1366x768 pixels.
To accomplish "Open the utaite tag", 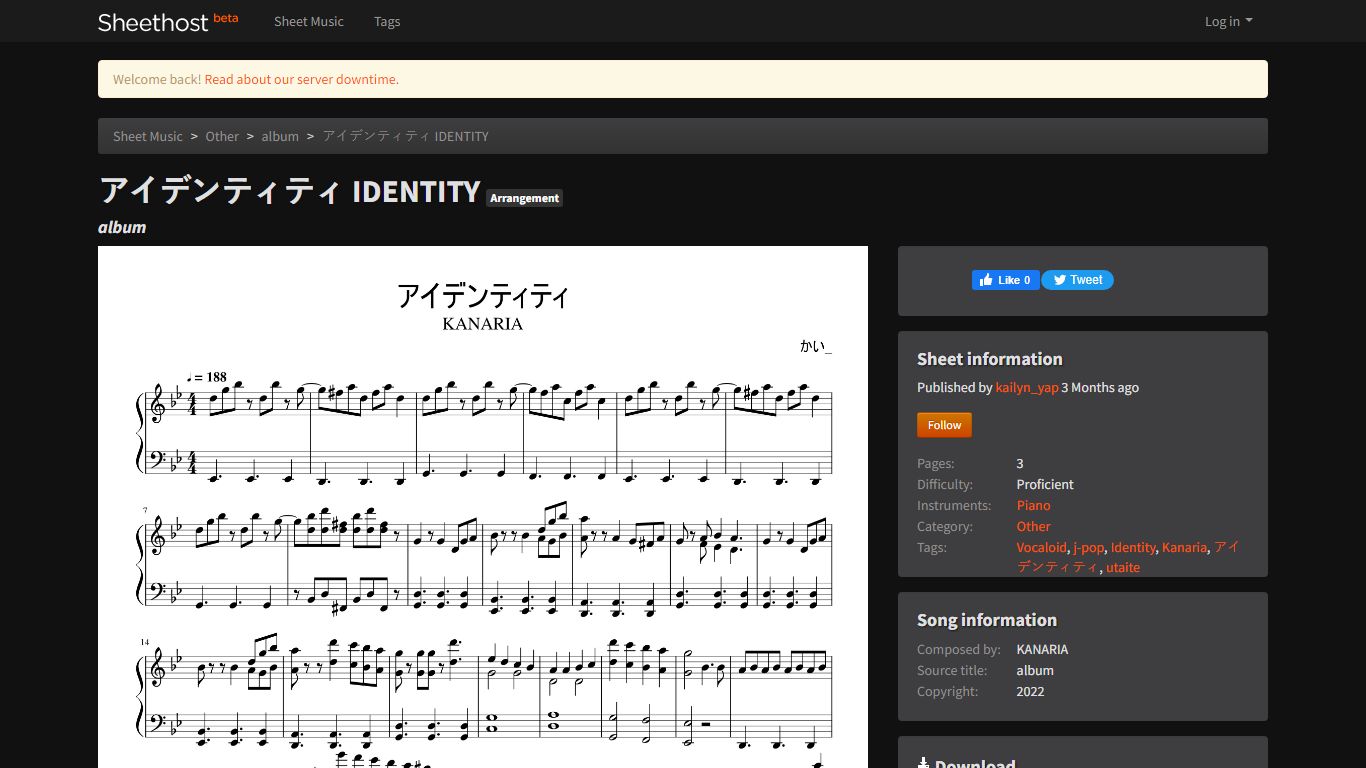I will [x=1123, y=567].
